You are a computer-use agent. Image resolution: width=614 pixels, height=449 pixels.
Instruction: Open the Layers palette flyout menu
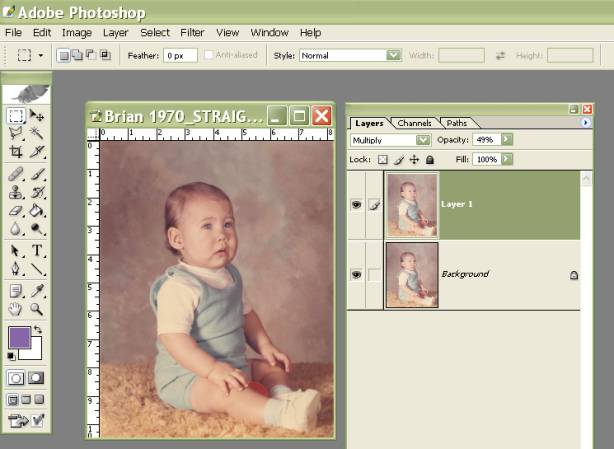pos(585,123)
